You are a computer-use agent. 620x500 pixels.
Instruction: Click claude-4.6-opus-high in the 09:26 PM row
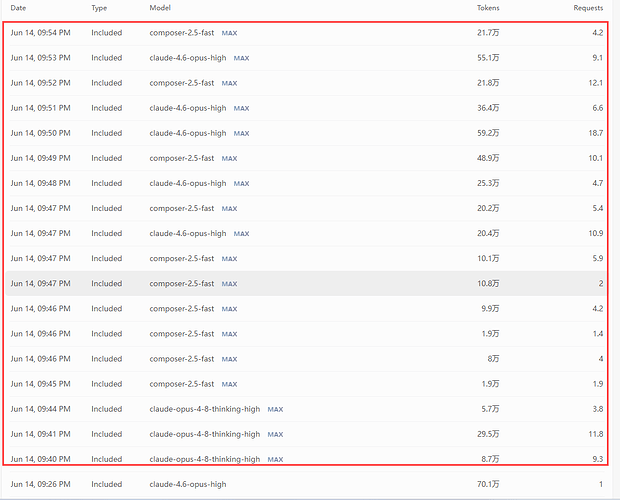pos(188,484)
